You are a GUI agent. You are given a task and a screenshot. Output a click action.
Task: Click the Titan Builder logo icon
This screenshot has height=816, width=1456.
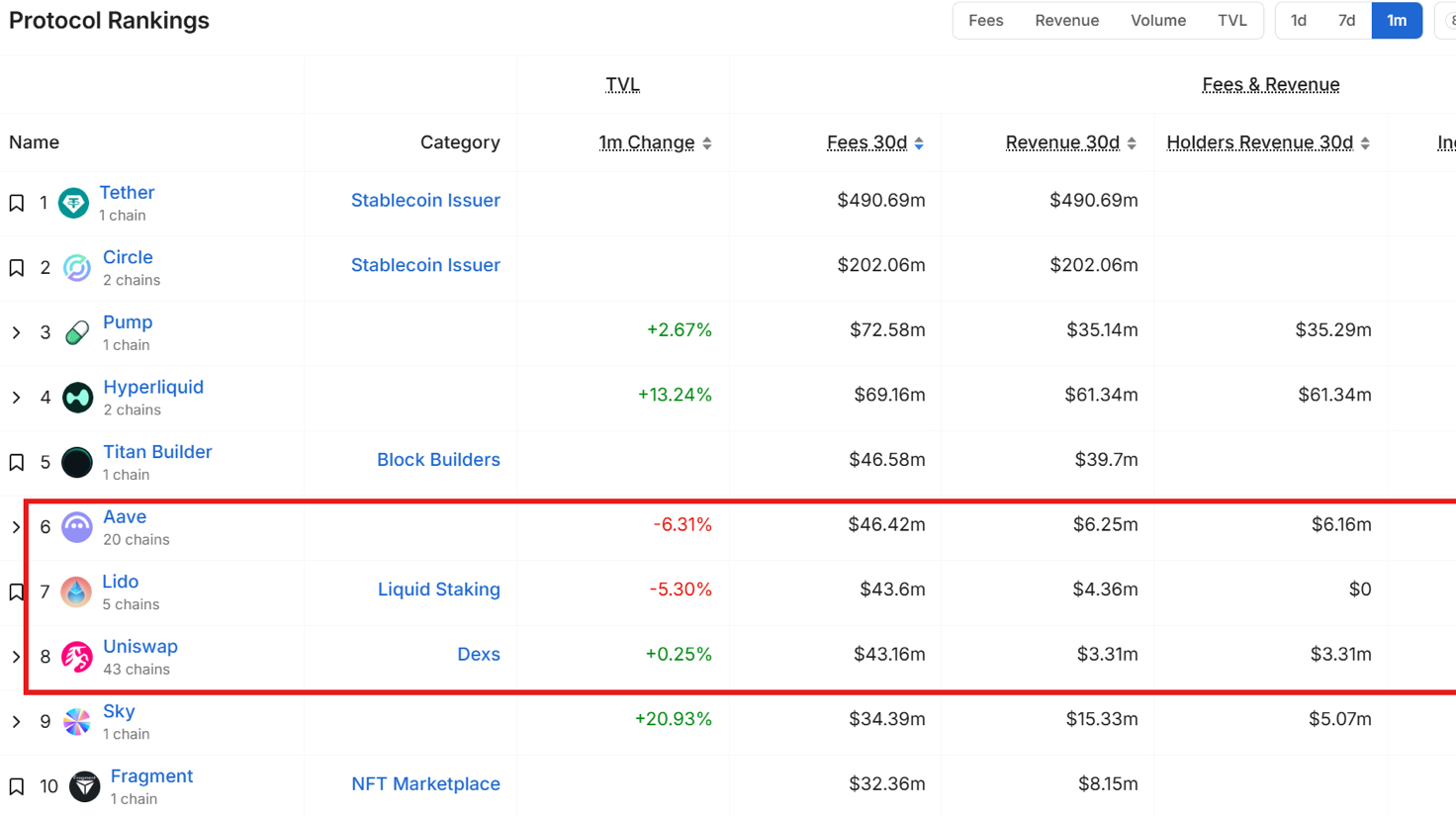[x=77, y=462]
